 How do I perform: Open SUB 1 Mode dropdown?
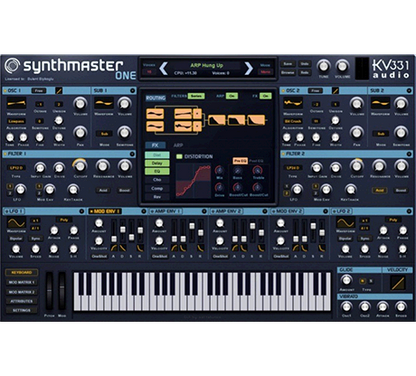[x=104, y=134]
